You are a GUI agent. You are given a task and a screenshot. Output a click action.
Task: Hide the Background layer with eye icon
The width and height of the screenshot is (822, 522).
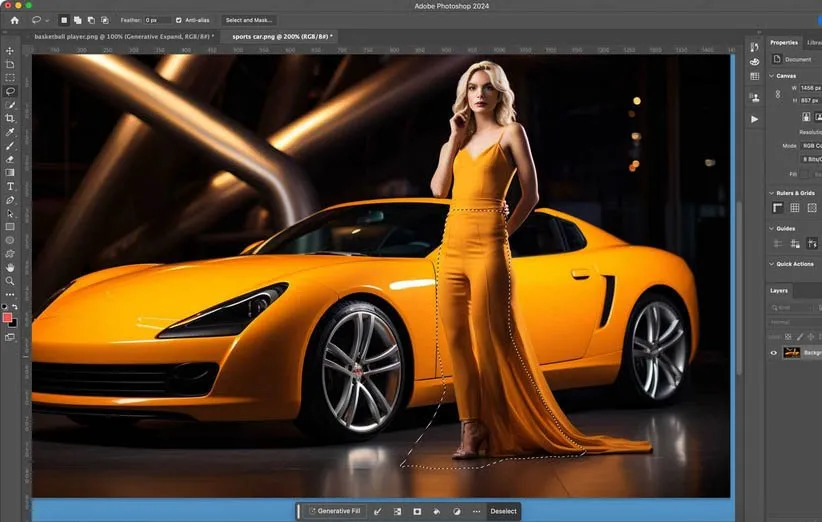[x=773, y=353]
